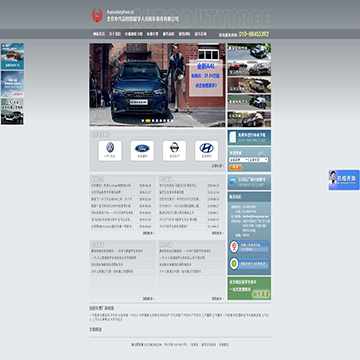Select the last item in top navigation bar
This screenshot has width=360, height=360.
(x=201, y=34)
